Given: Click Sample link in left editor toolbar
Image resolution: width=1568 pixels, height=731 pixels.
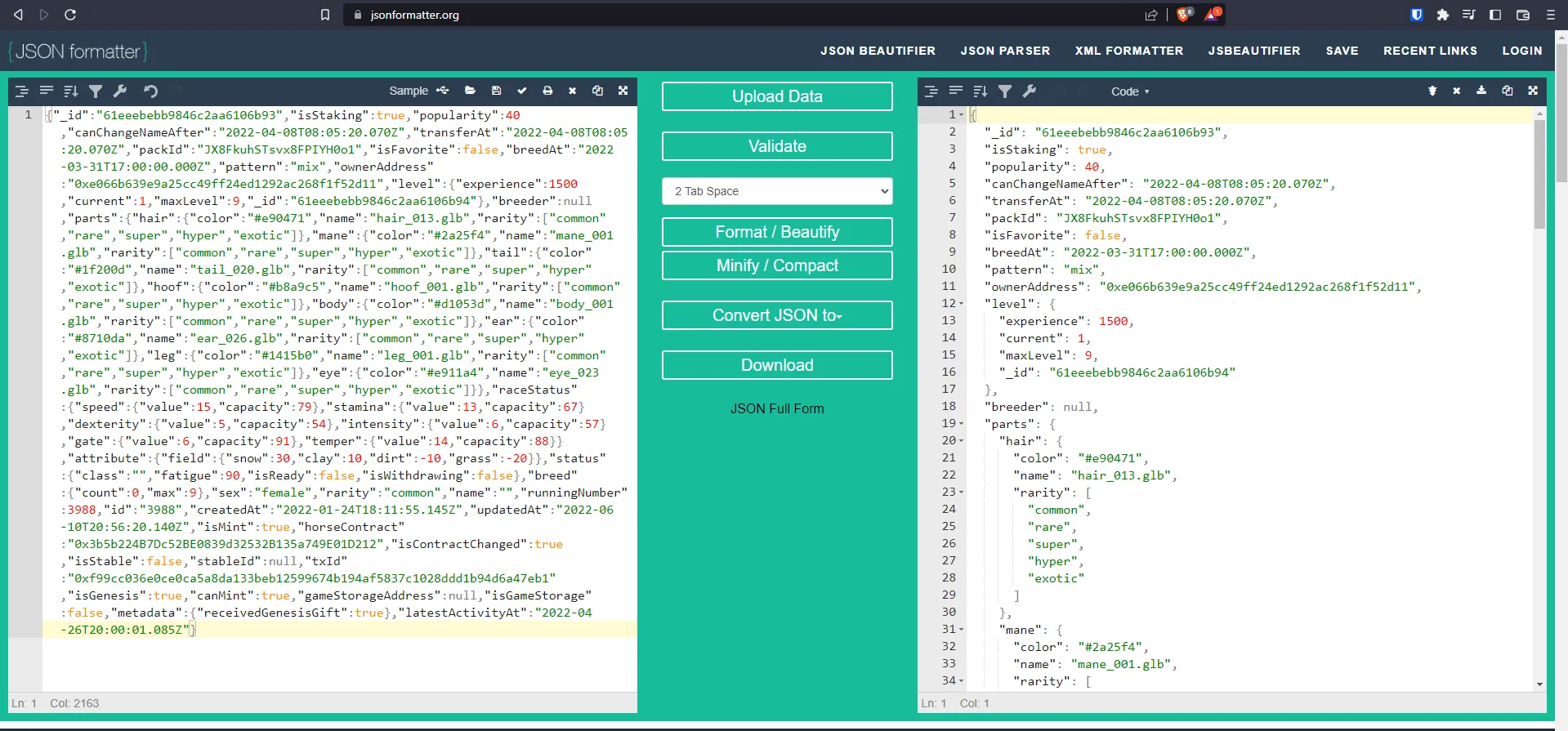Looking at the screenshot, I should tap(409, 91).
